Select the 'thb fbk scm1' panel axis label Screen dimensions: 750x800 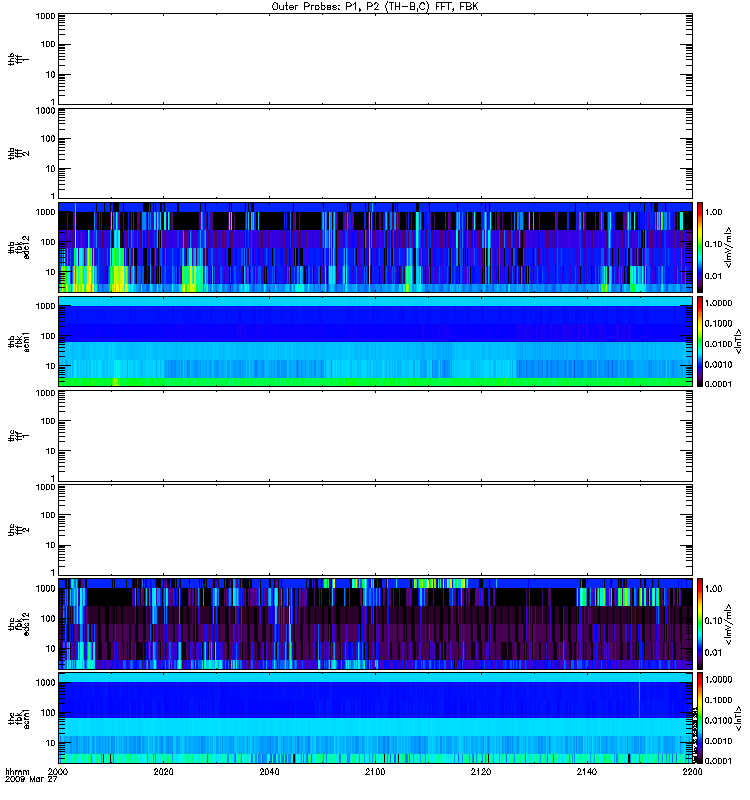click(18, 341)
